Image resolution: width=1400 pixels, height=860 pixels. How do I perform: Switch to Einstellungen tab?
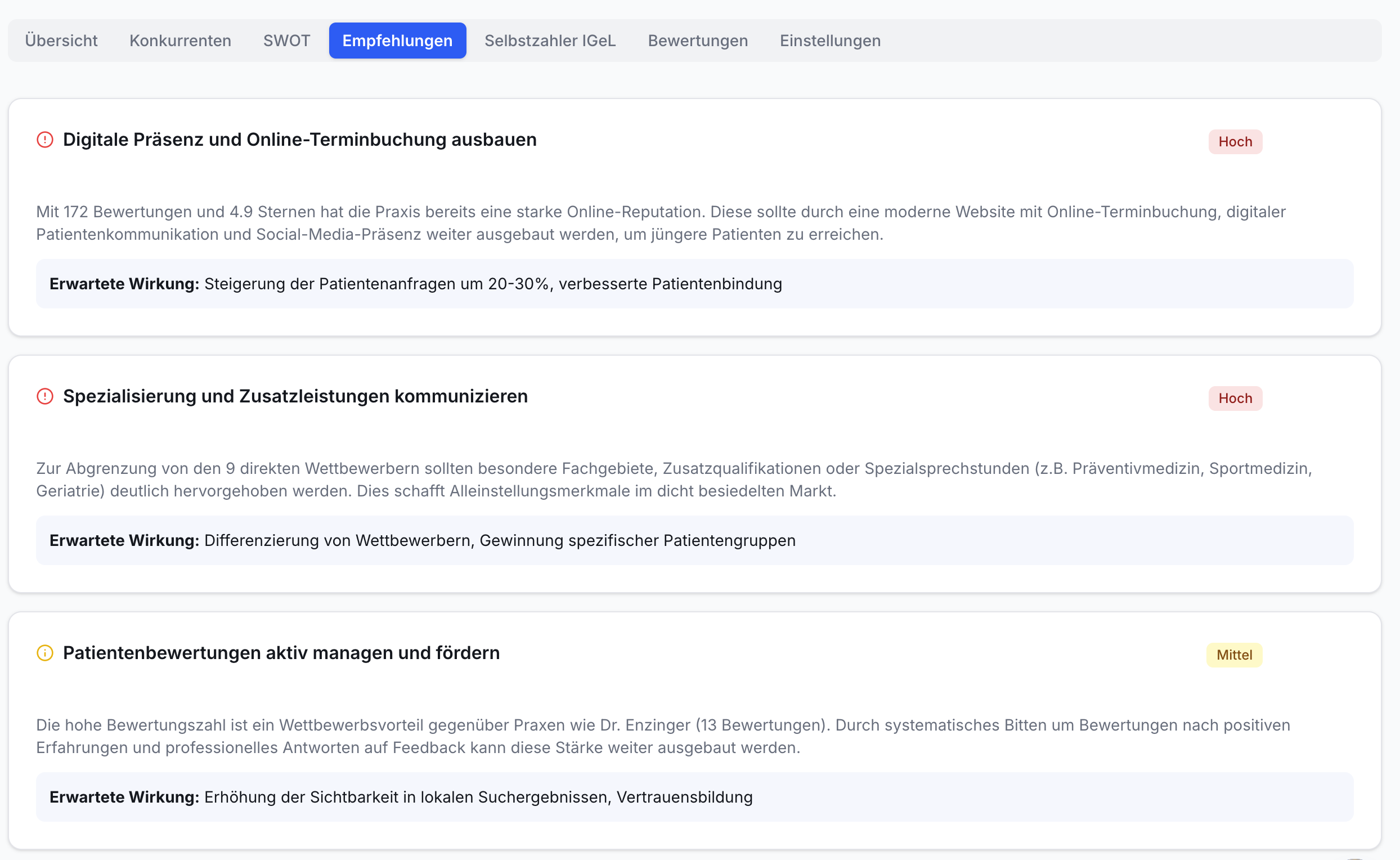(x=830, y=41)
